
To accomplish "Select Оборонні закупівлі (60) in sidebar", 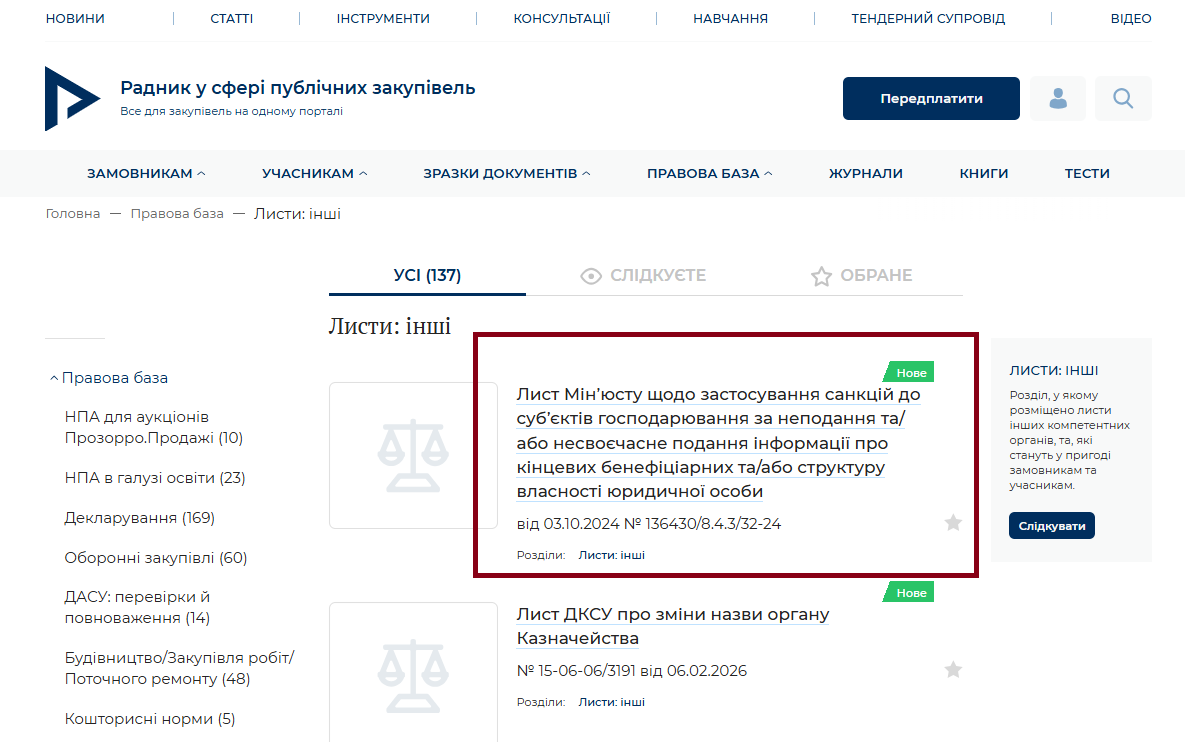I will click(155, 558).
